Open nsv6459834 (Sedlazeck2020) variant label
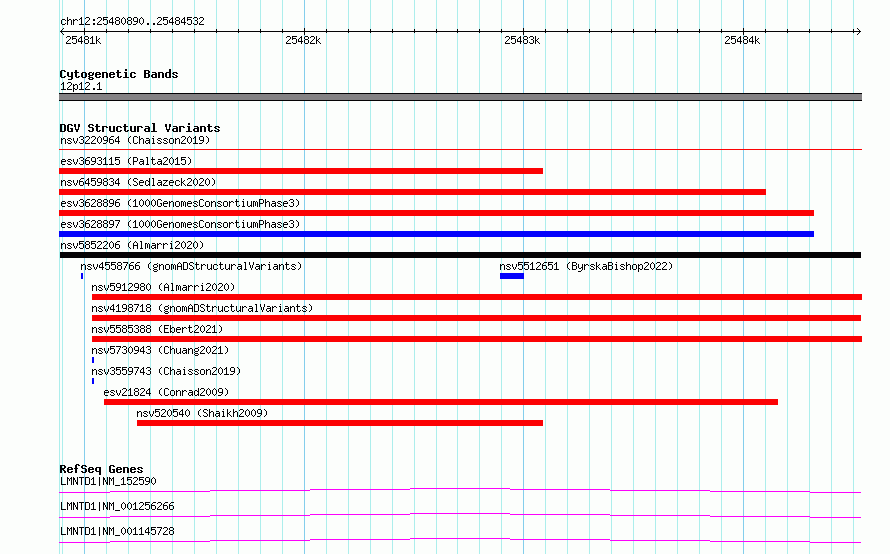 (138, 182)
